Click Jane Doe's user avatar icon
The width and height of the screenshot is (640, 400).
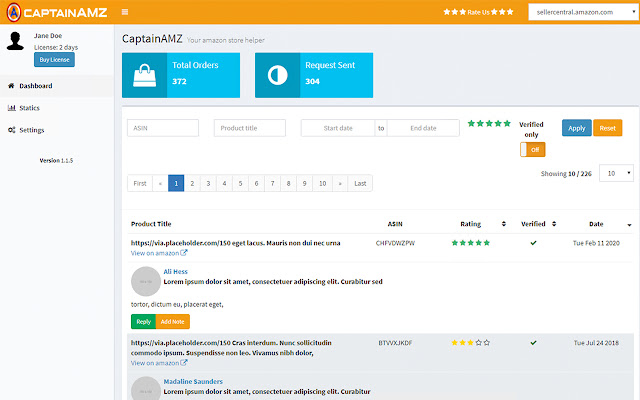tap(15, 41)
